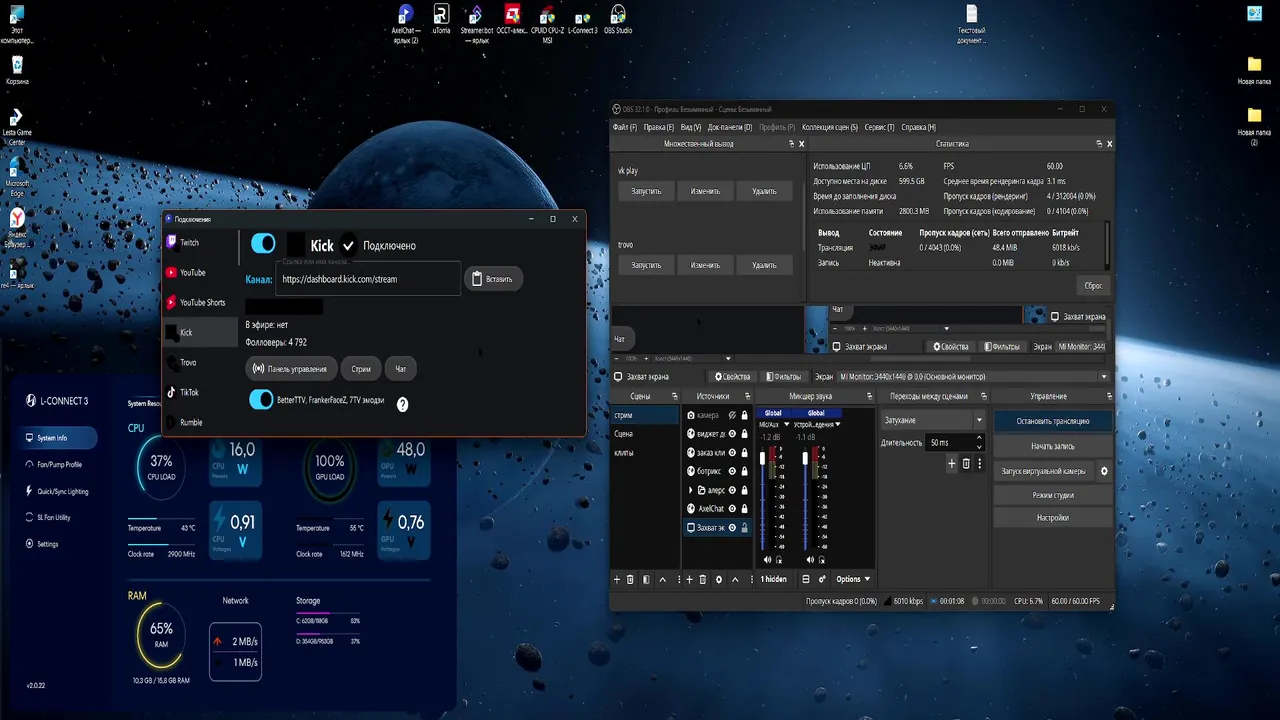The width and height of the screenshot is (1280, 720).
Task: Increase transition duration stepper up
Action: point(979,438)
